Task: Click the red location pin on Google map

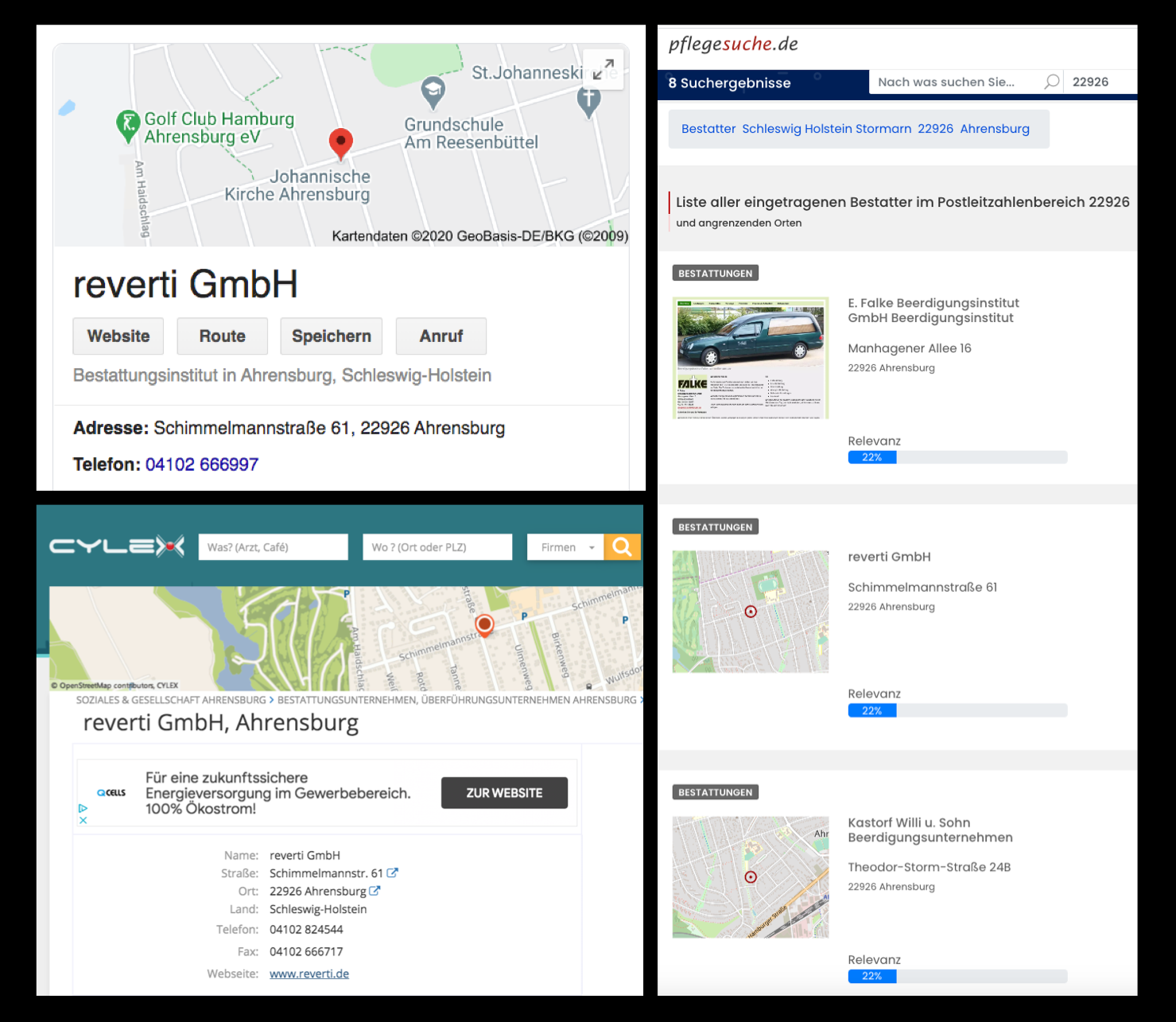Action: 341,143
